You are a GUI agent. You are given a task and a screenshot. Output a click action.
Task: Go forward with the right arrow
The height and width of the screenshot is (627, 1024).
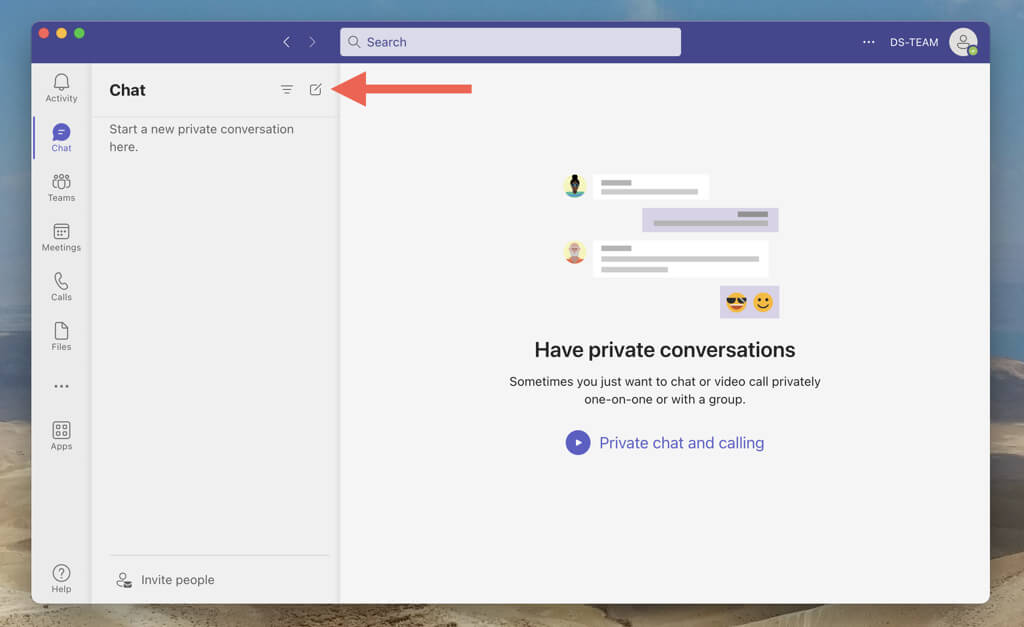pyautogui.click(x=312, y=42)
